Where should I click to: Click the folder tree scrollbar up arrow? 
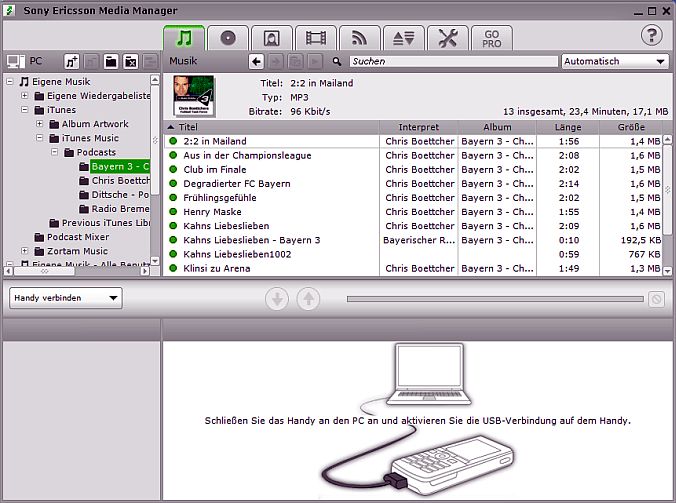click(155, 80)
